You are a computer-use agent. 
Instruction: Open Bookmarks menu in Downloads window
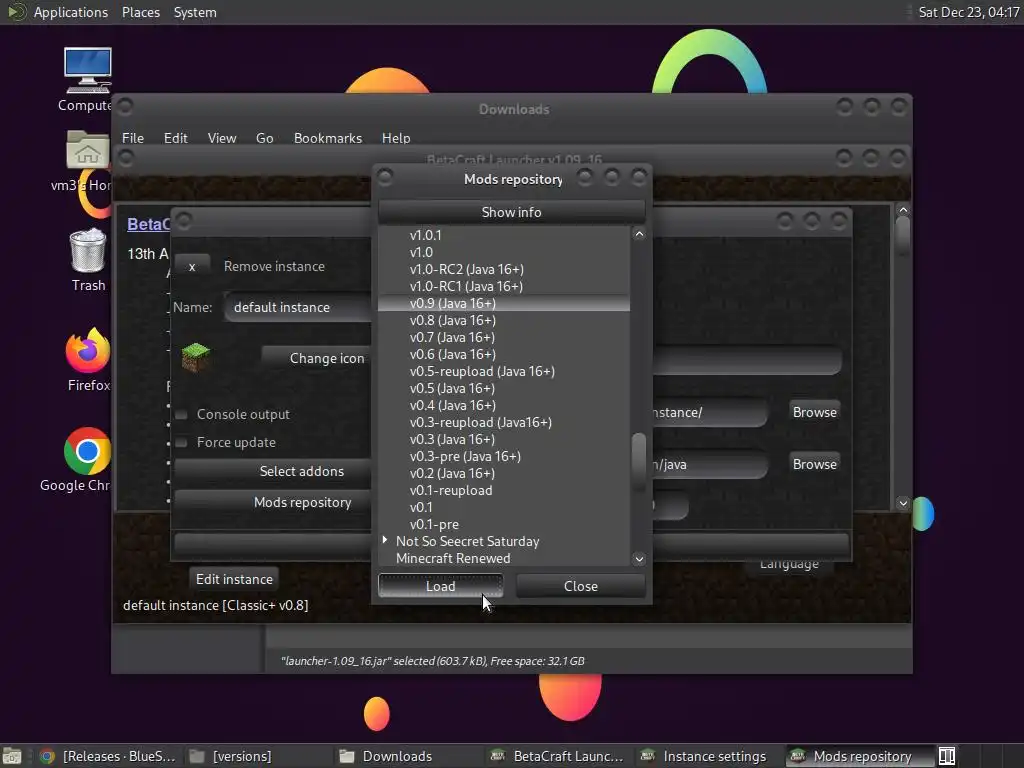point(327,138)
